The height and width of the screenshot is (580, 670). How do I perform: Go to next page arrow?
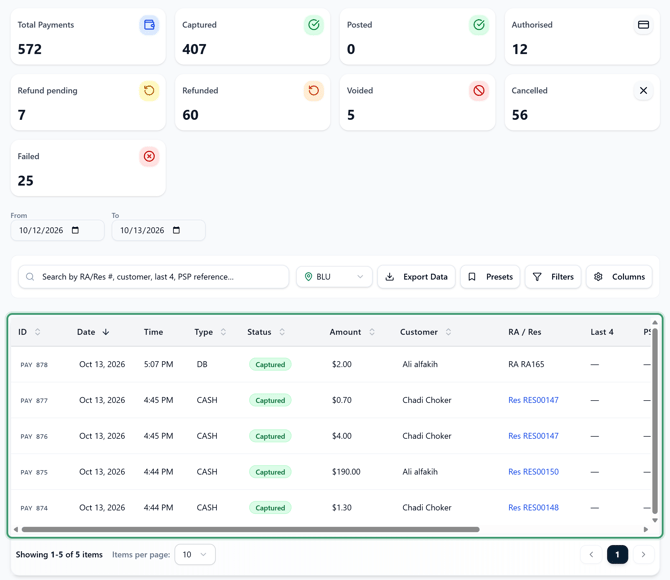coord(644,555)
